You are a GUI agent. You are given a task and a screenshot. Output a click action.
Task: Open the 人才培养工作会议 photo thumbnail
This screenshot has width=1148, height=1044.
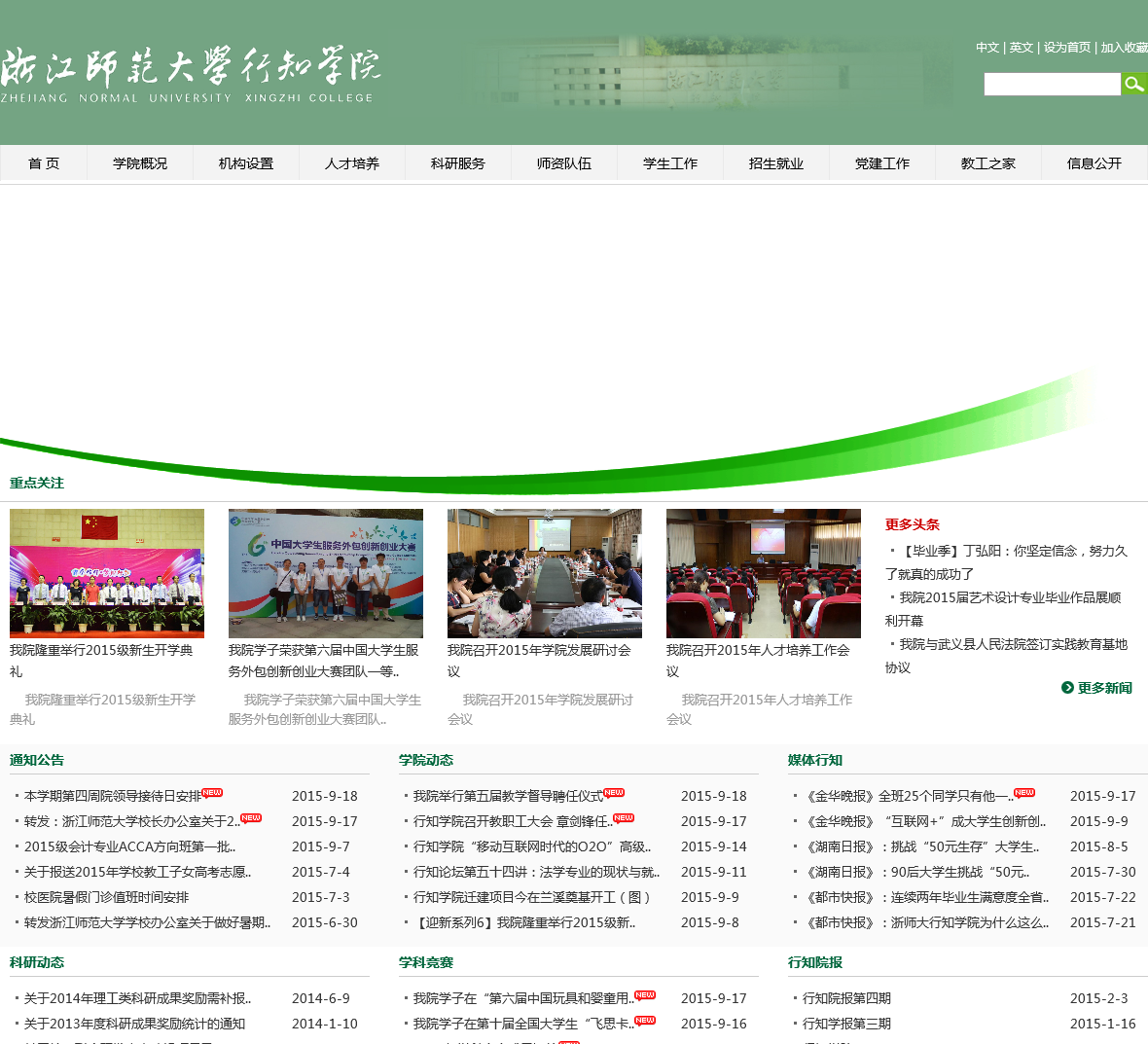(764, 573)
